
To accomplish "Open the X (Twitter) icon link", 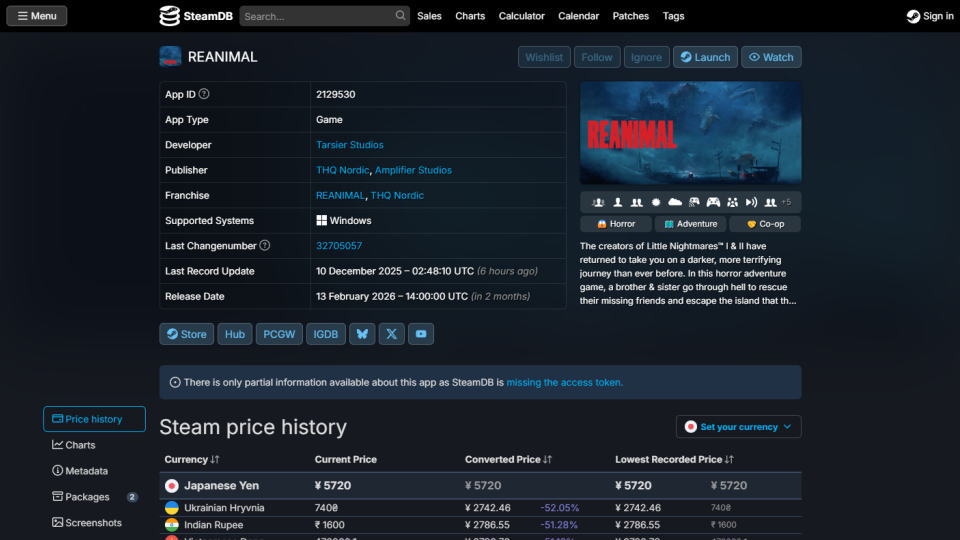I will click(392, 334).
